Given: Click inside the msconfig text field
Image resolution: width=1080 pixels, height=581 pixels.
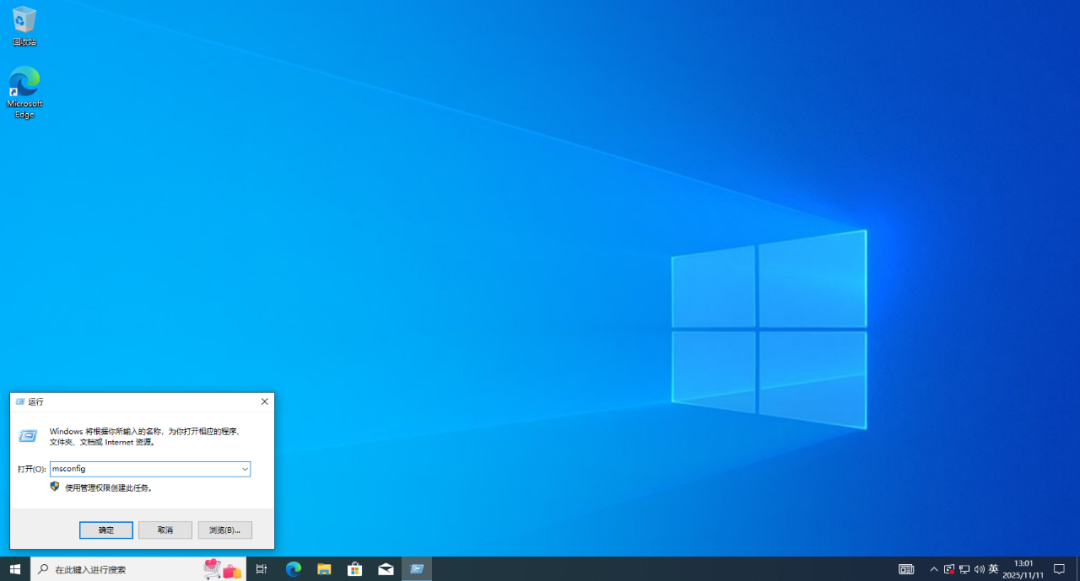Looking at the screenshot, I should 140,469.
